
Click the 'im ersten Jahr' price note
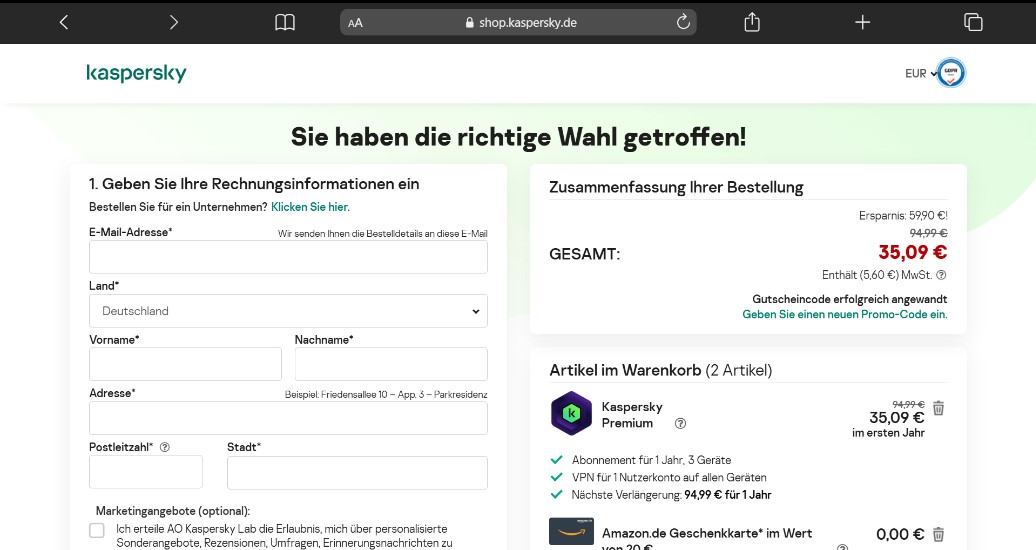pos(888,433)
